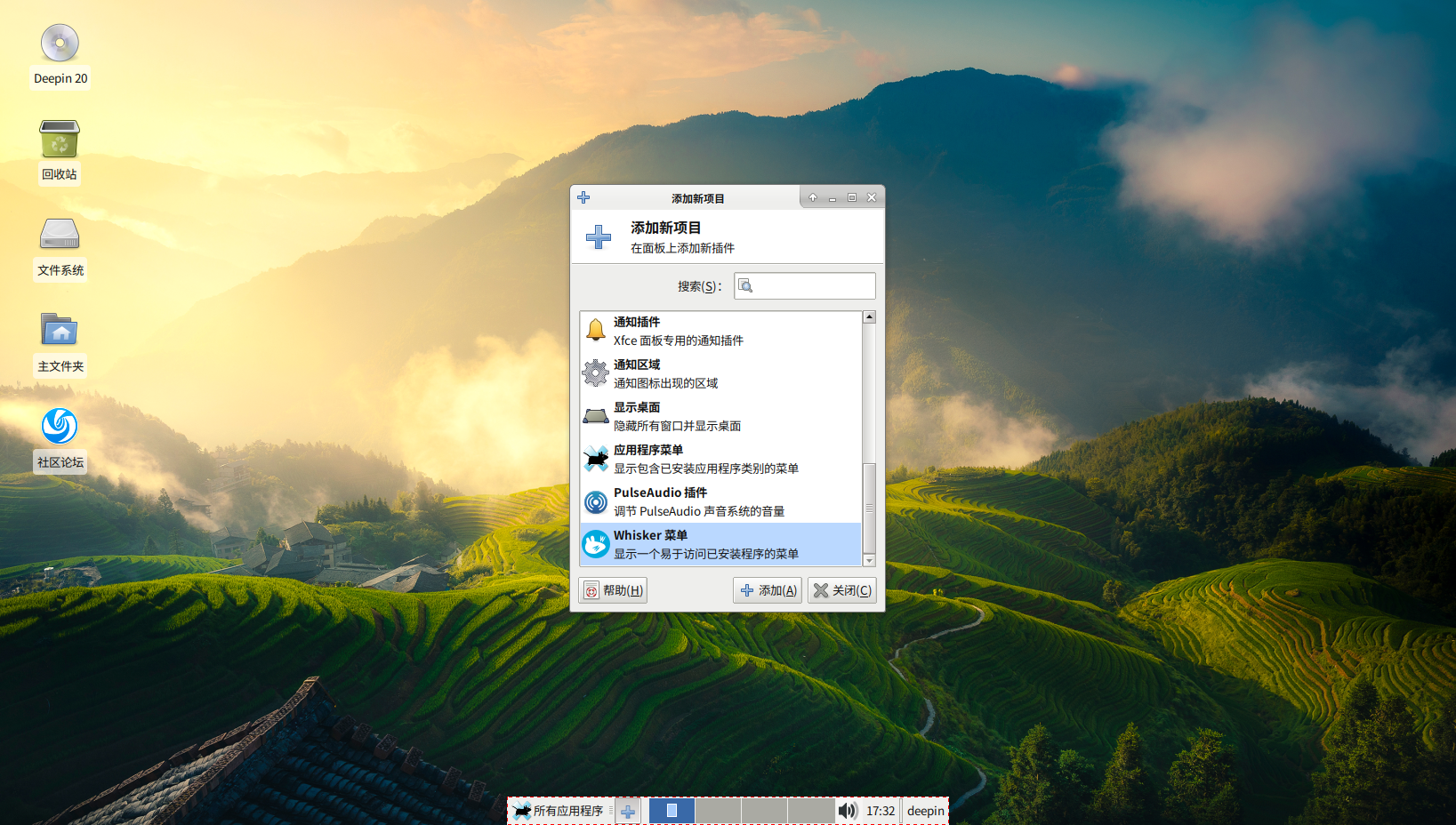Screen dimensions: 1456x825
Task: Close the 添加新项目 dialog via title bar X
Action: (x=872, y=197)
